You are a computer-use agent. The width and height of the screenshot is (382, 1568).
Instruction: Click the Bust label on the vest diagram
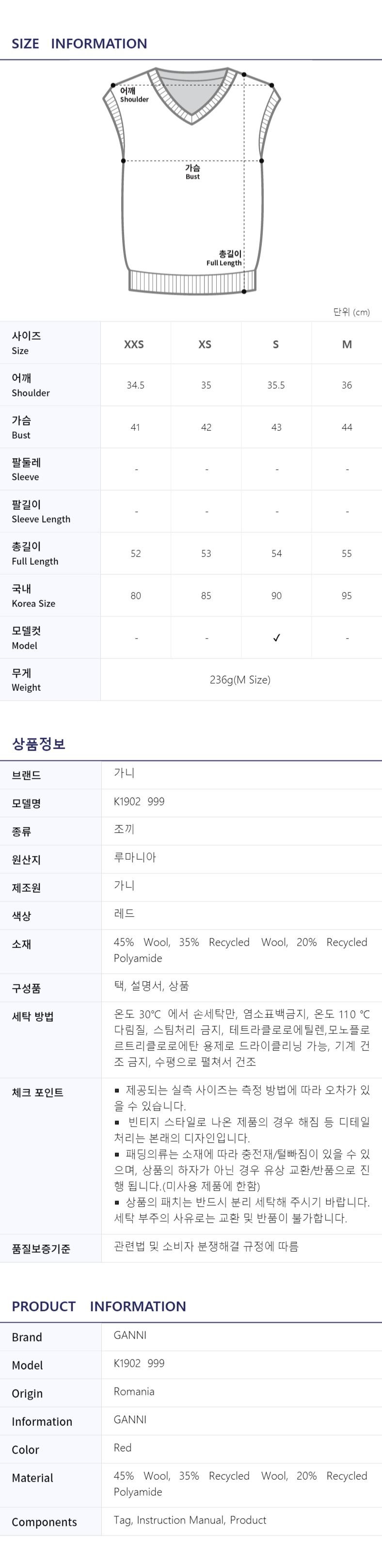coord(193,172)
